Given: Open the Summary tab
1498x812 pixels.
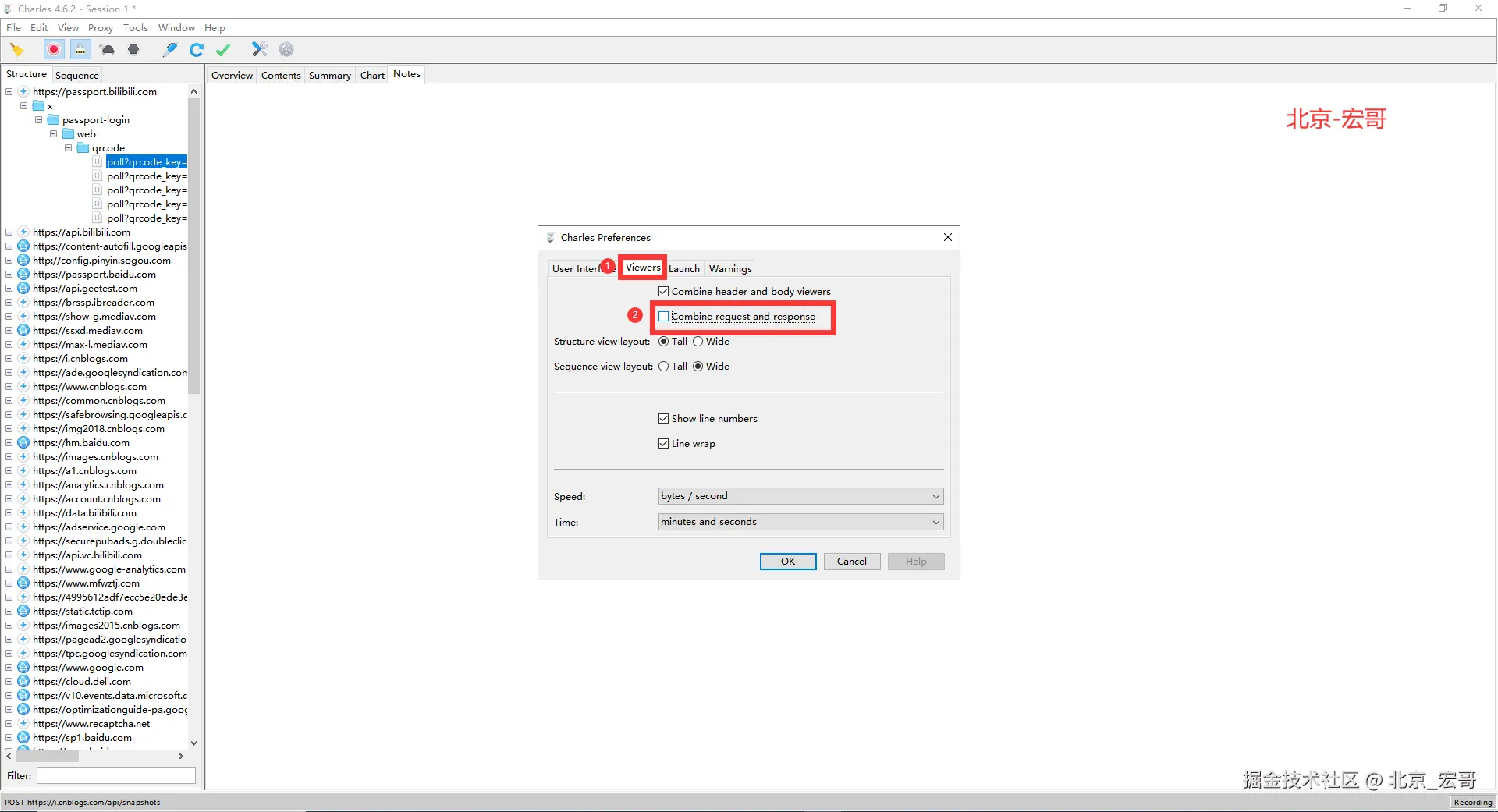Looking at the screenshot, I should 330,76.
